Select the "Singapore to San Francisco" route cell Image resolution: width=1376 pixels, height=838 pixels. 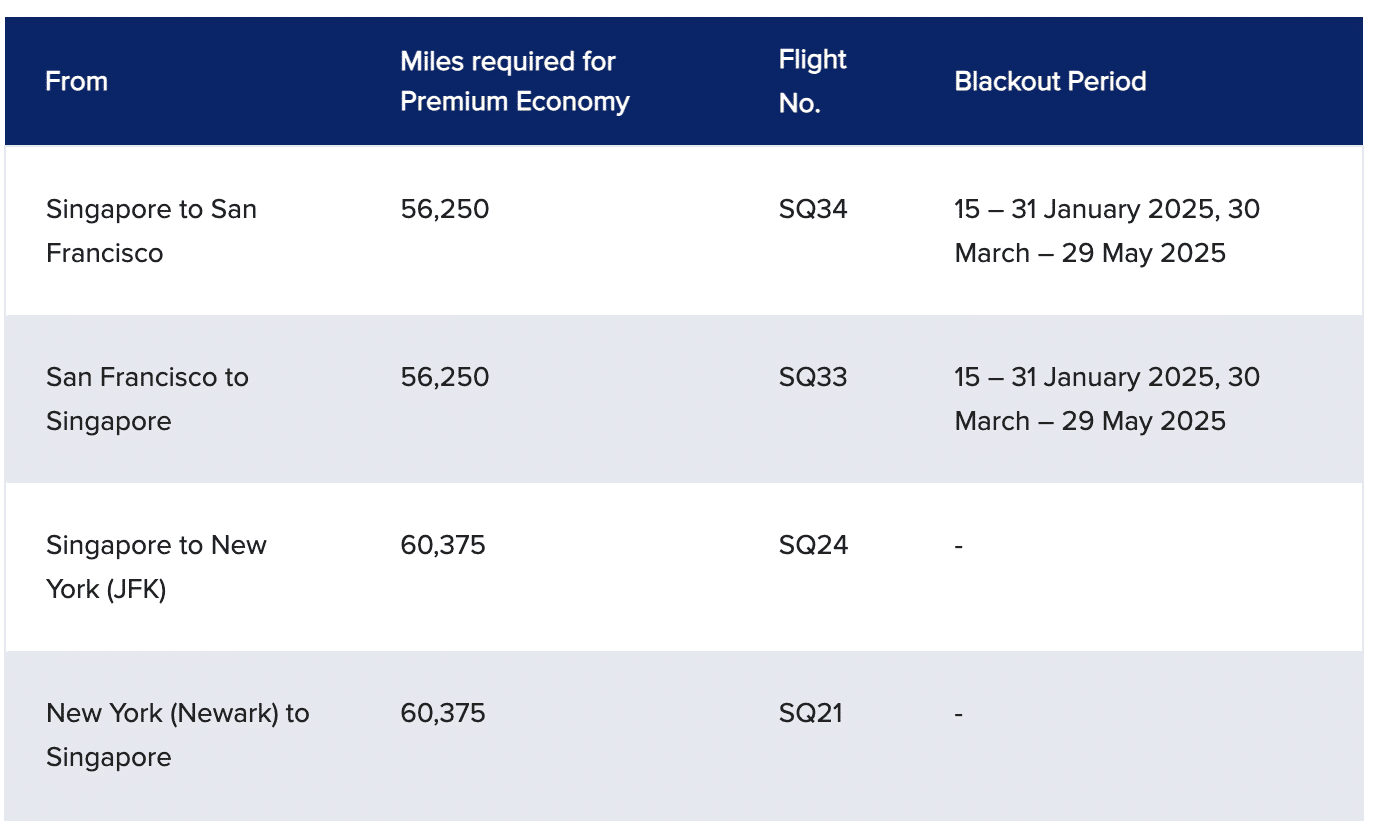point(151,231)
